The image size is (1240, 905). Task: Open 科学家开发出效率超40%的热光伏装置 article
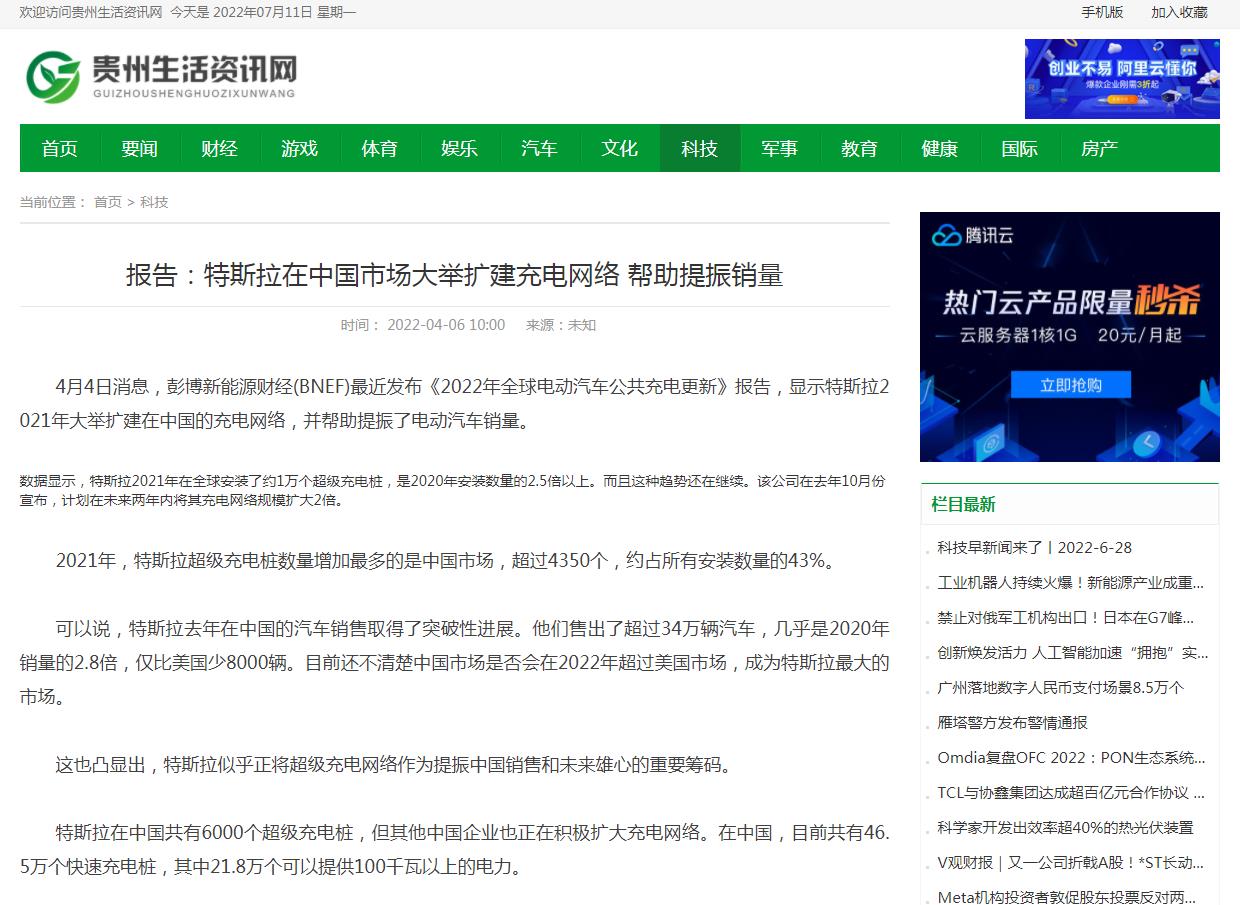pos(1065,828)
